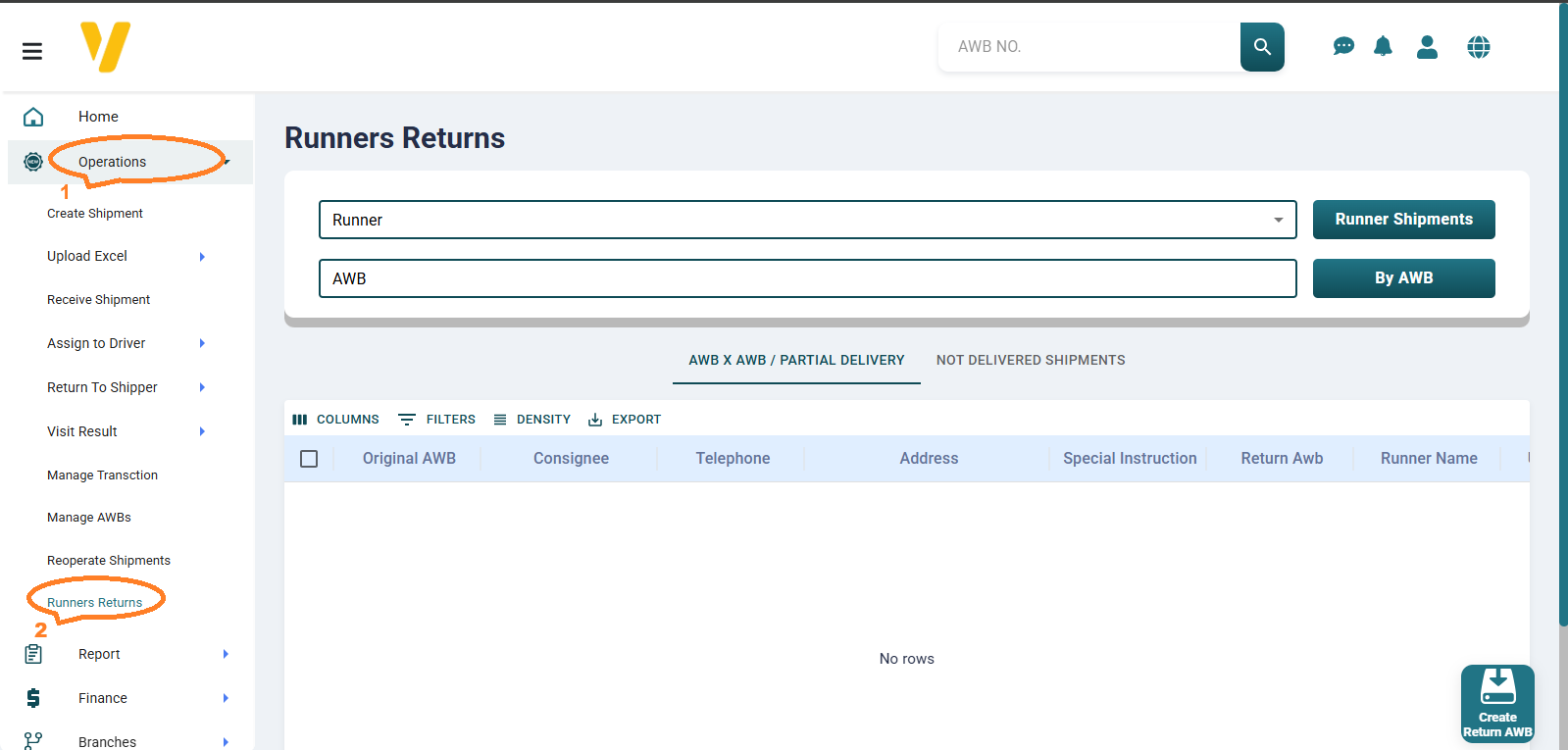Click the By AWB button

(1404, 278)
